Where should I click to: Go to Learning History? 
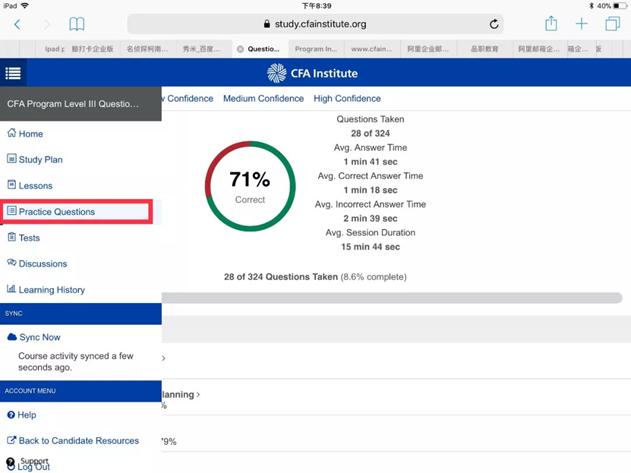51,290
